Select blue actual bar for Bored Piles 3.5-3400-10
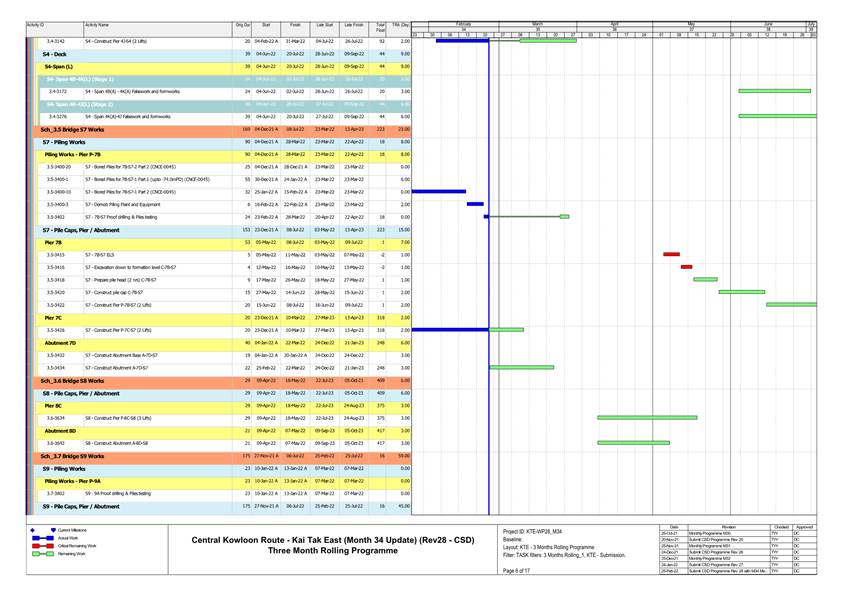 coord(439,191)
